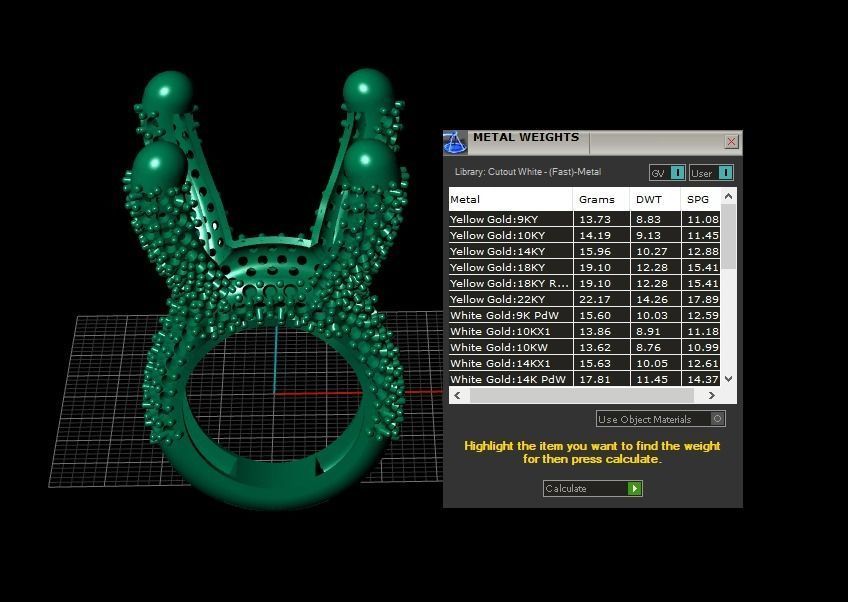Image resolution: width=848 pixels, height=602 pixels.
Task: Select the Yellow Gold:18KY R... row
Action: click(584, 283)
